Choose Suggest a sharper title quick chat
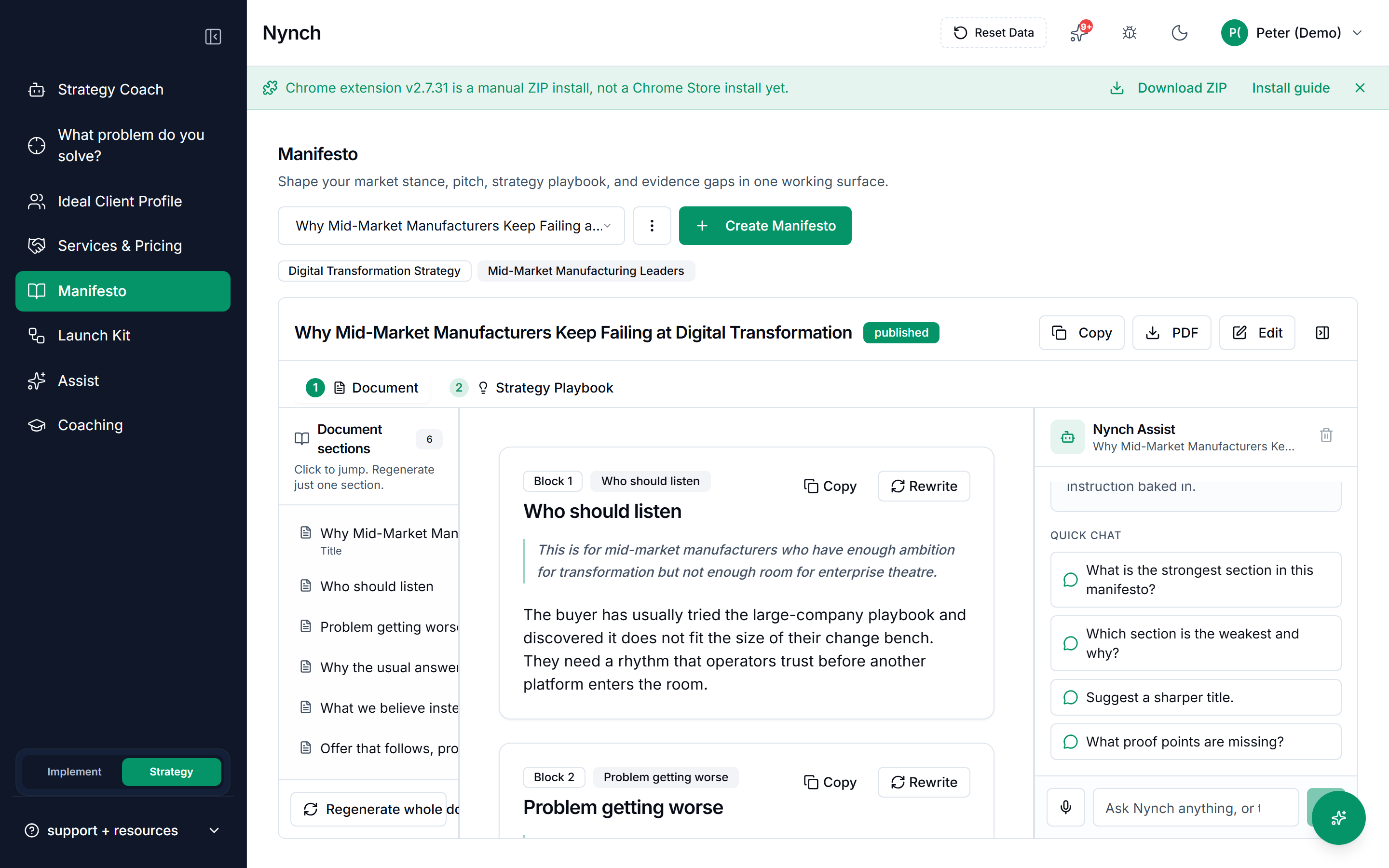1389x868 pixels. [1196, 697]
